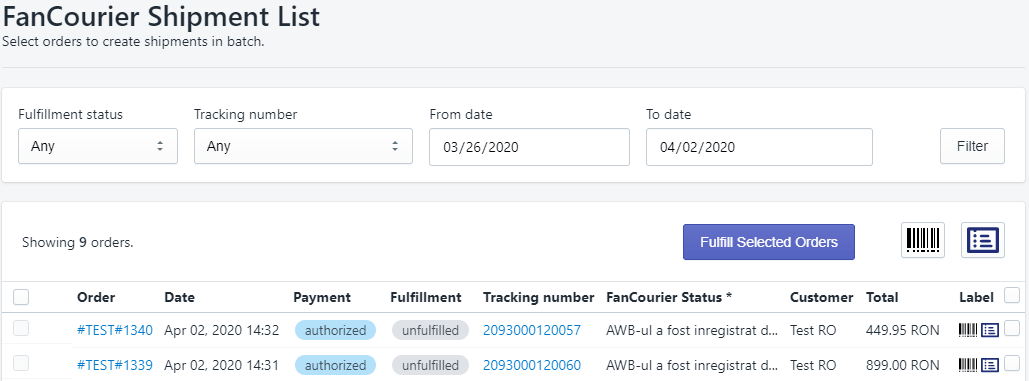Click the Filter button

(x=973, y=146)
